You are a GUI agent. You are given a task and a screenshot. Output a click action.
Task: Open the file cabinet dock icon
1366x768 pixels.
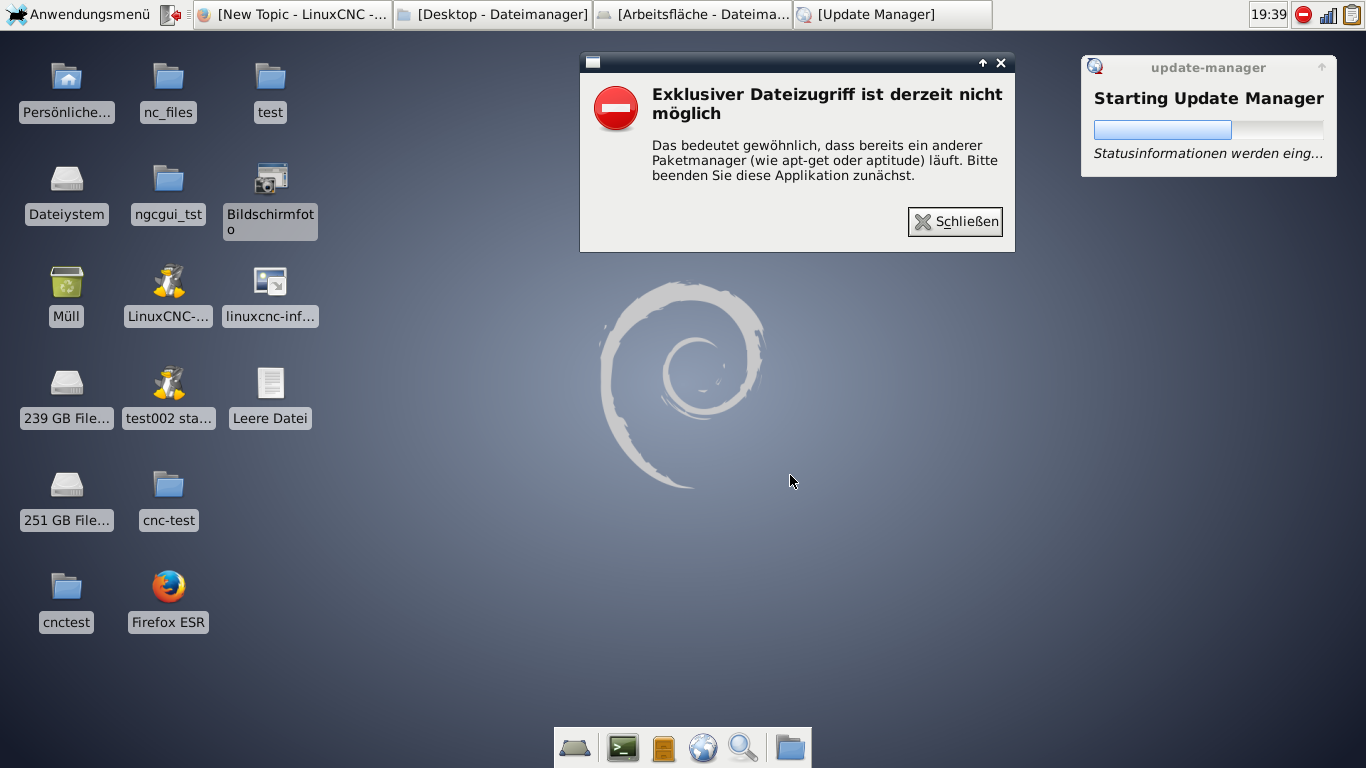click(x=664, y=748)
